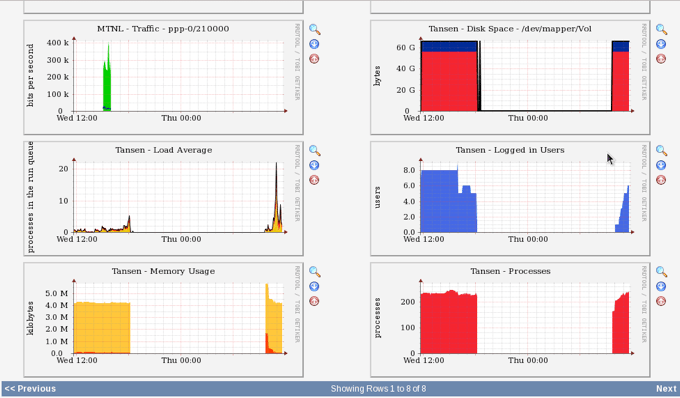Zoom the MTNL Traffic graph with magnifier icon
Viewport: 680px width, 398px height.
(x=315, y=29)
